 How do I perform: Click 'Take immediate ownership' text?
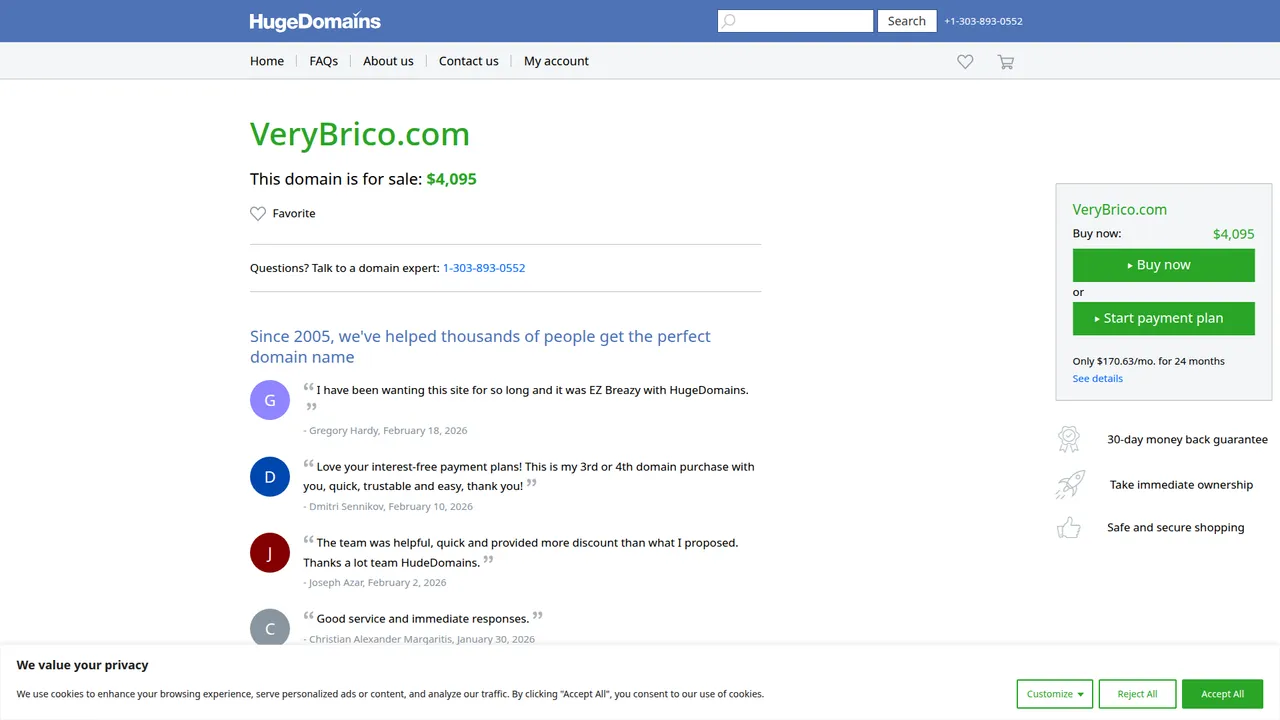1181,484
